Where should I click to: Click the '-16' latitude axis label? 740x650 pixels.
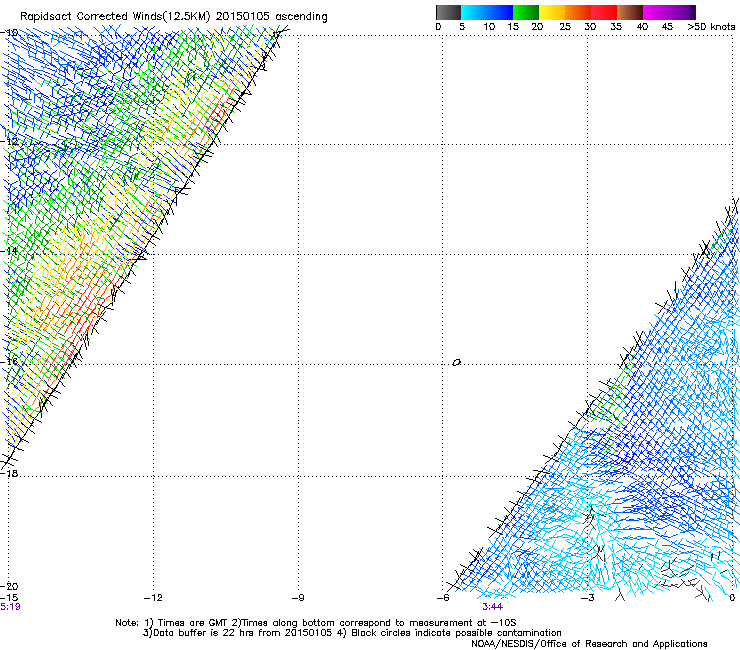coord(10,362)
